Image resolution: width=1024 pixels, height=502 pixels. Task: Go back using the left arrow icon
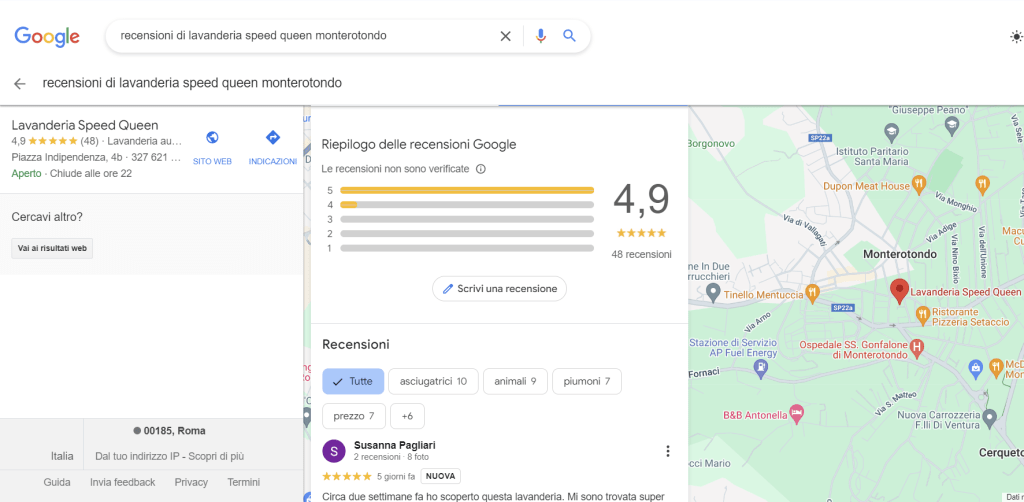tap(19, 83)
